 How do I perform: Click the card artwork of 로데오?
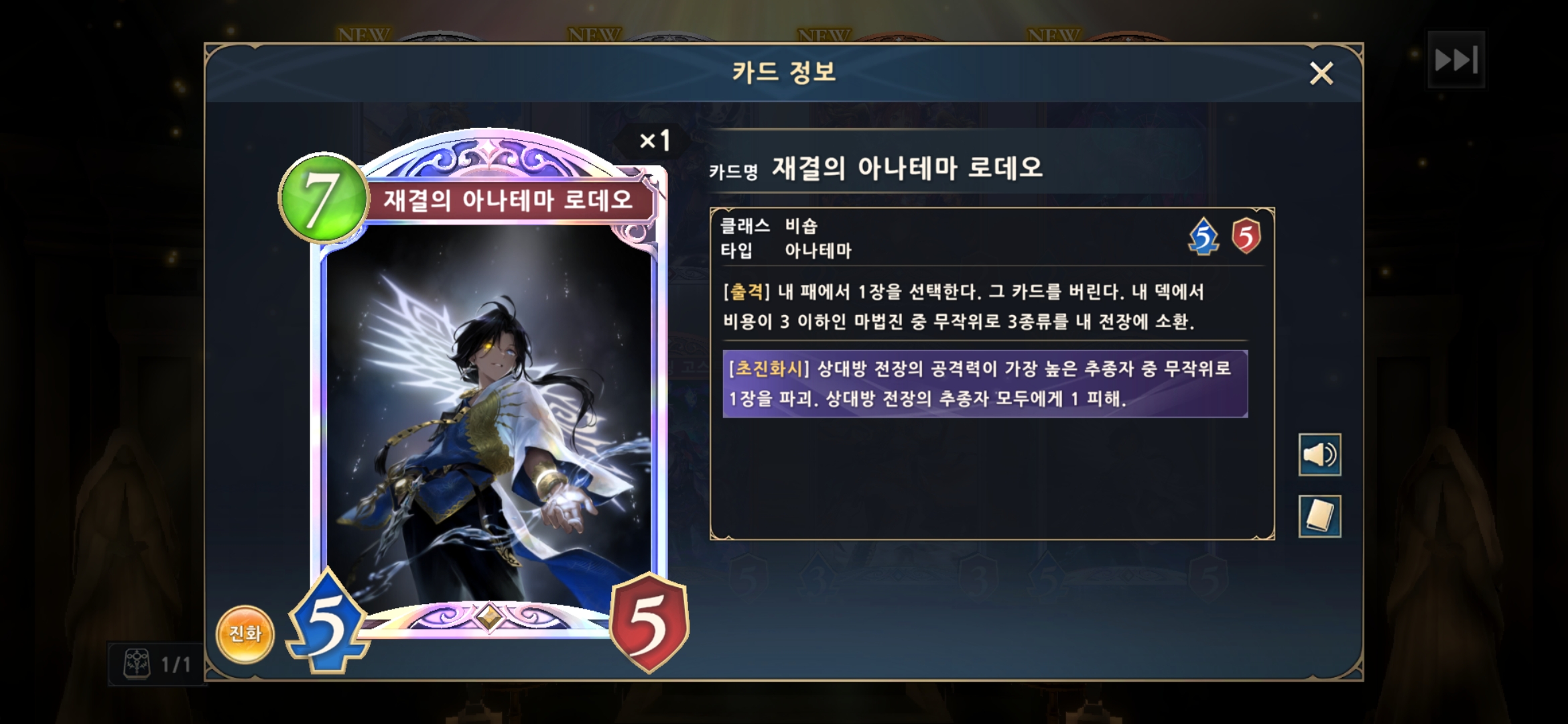[488, 416]
